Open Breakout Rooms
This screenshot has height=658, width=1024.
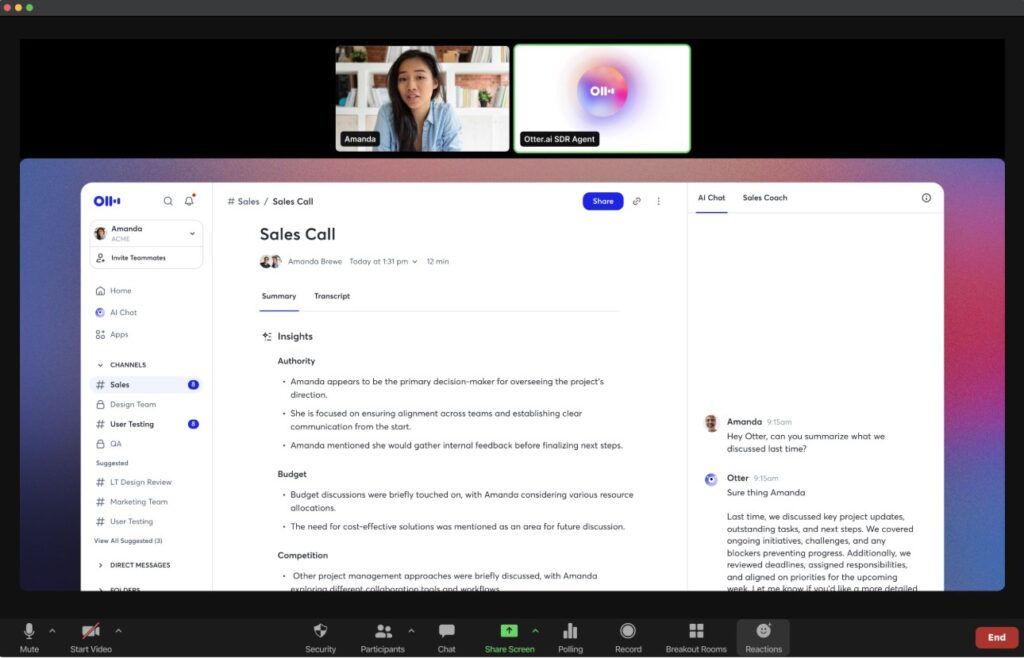coord(696,637)
